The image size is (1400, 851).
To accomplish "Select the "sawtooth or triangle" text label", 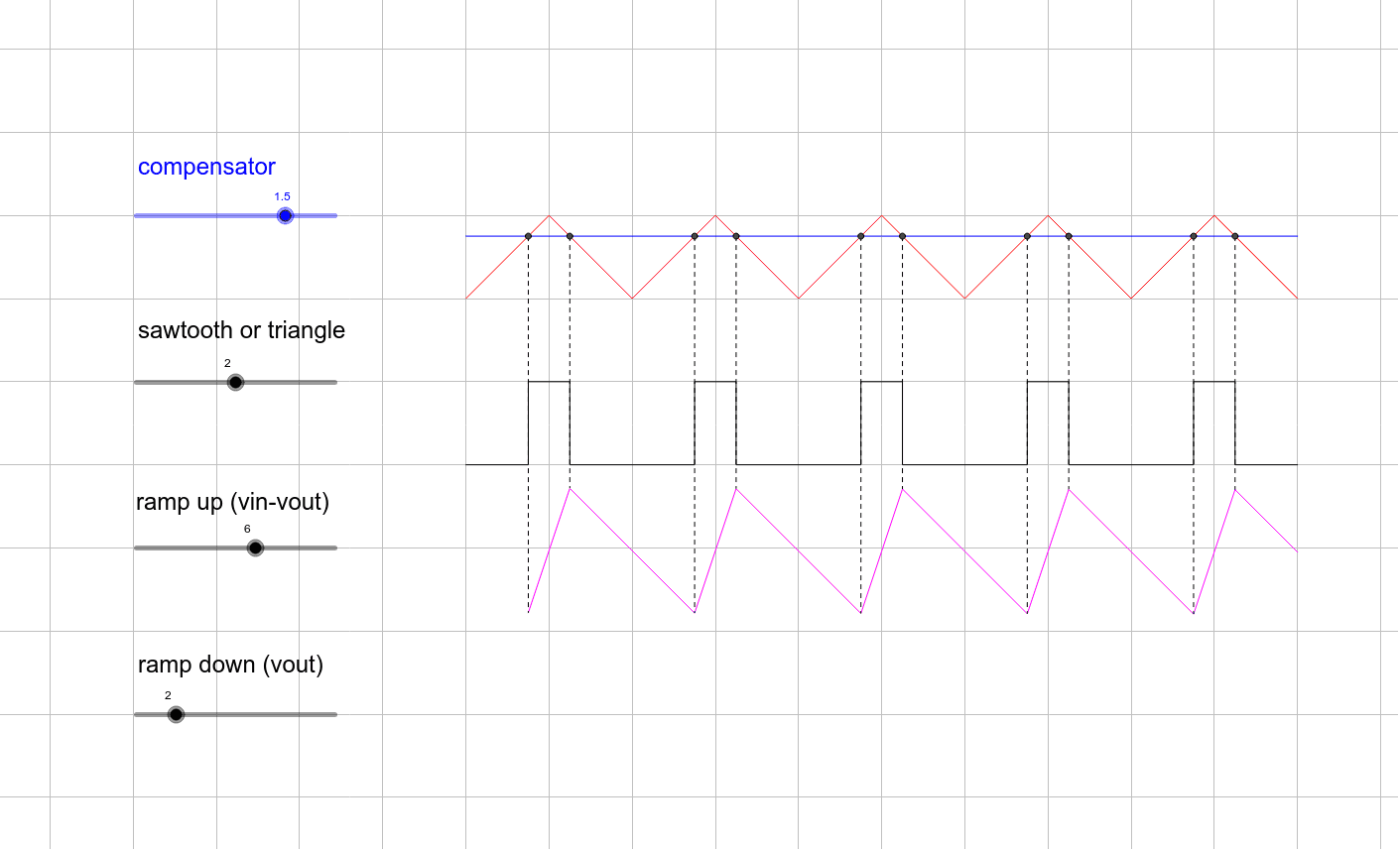I will coord(241,330).
